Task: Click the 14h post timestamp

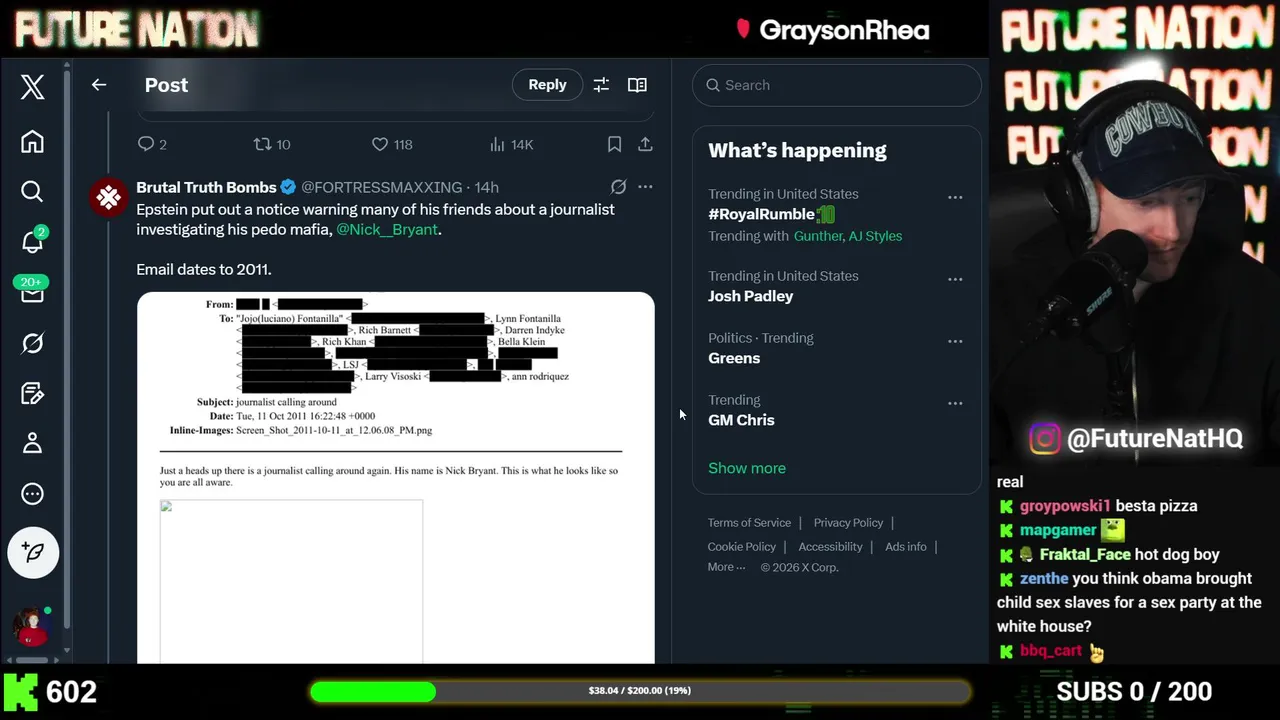Action: 486,187
